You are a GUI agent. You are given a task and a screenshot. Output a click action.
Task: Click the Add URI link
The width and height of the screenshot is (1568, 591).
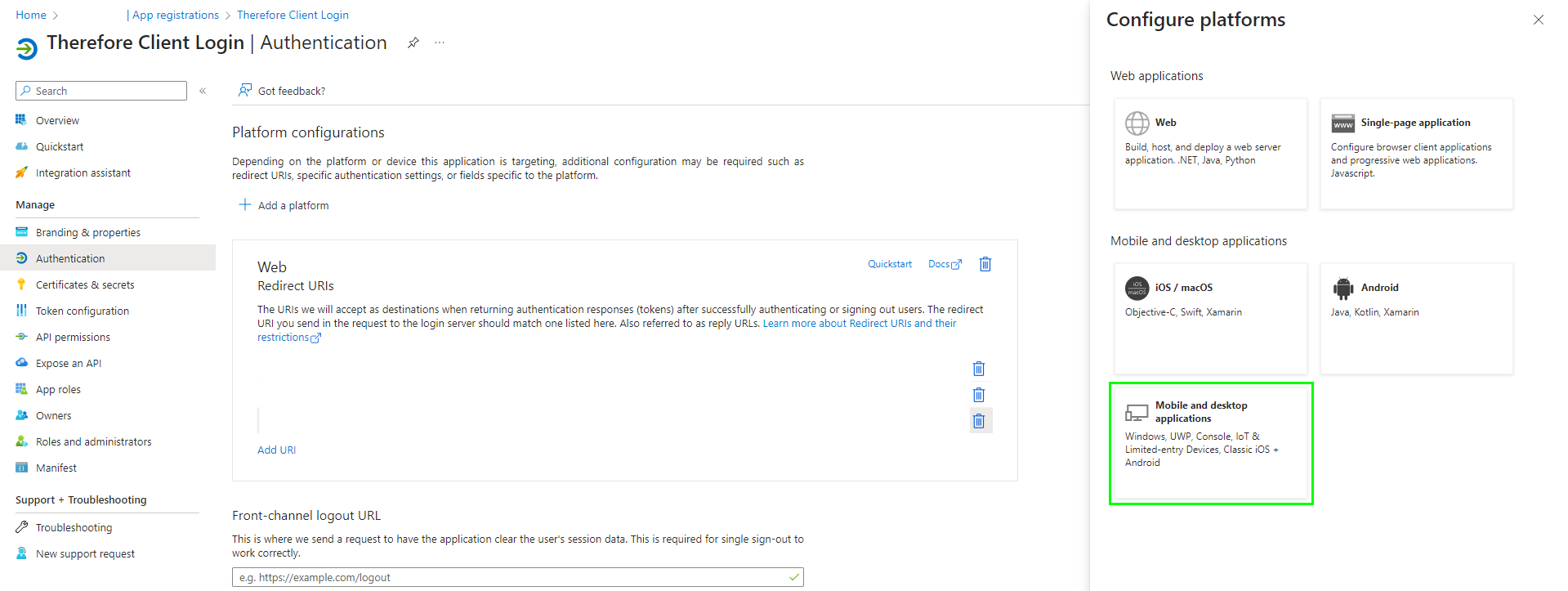277,450
